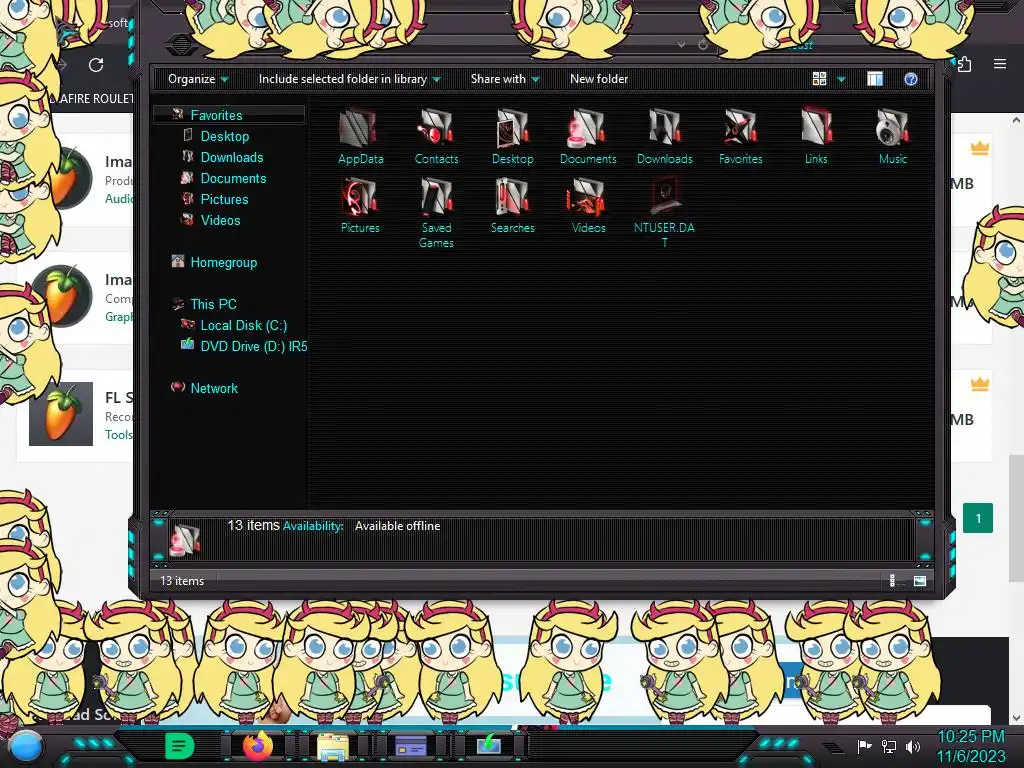
Task: Open the Saved Games folder
Action: point(436,212)
